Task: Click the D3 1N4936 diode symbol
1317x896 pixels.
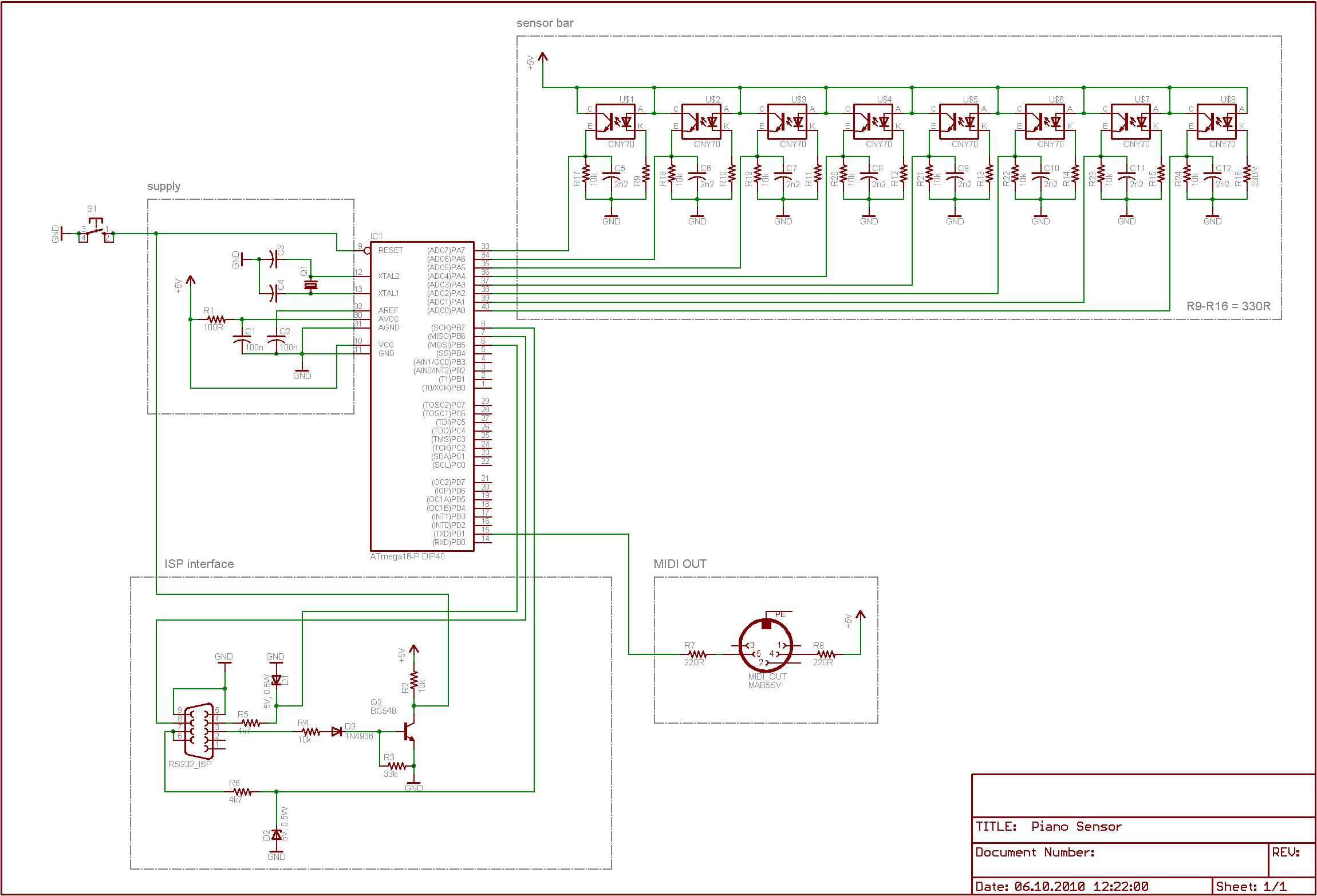Action: click(337, 731)
